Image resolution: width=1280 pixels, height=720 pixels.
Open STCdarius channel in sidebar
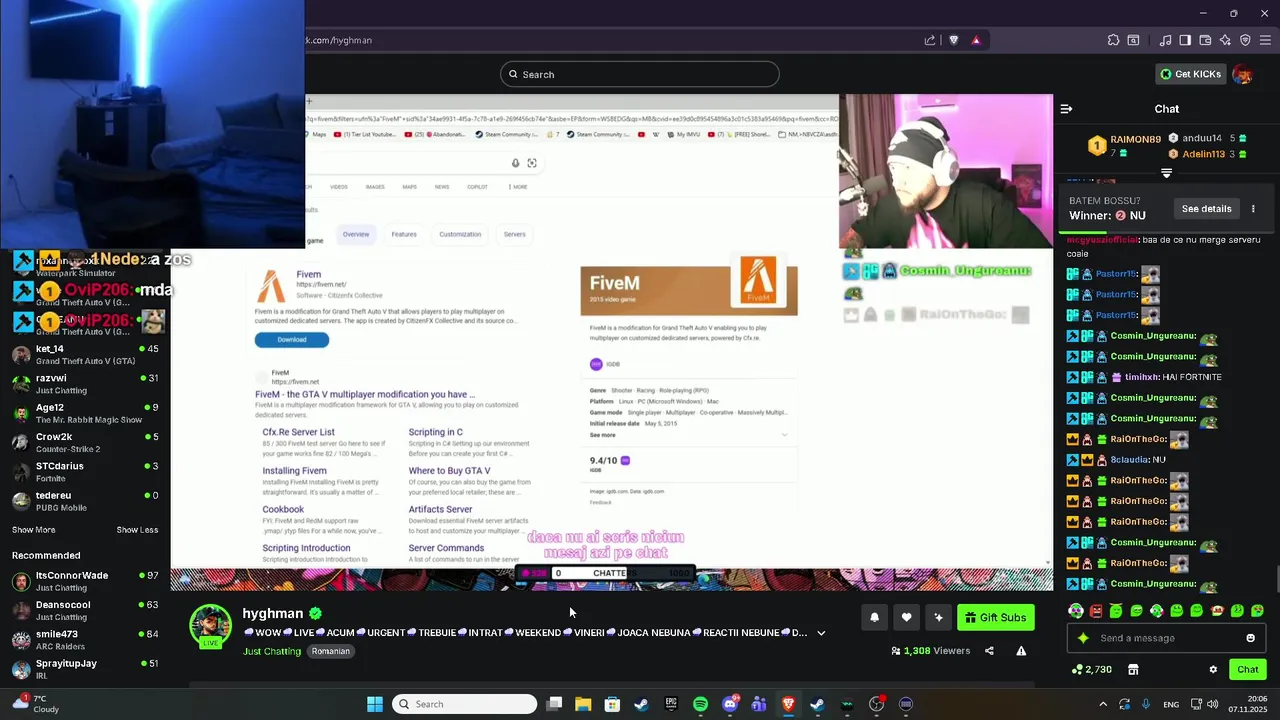click(x=85, y=472)
